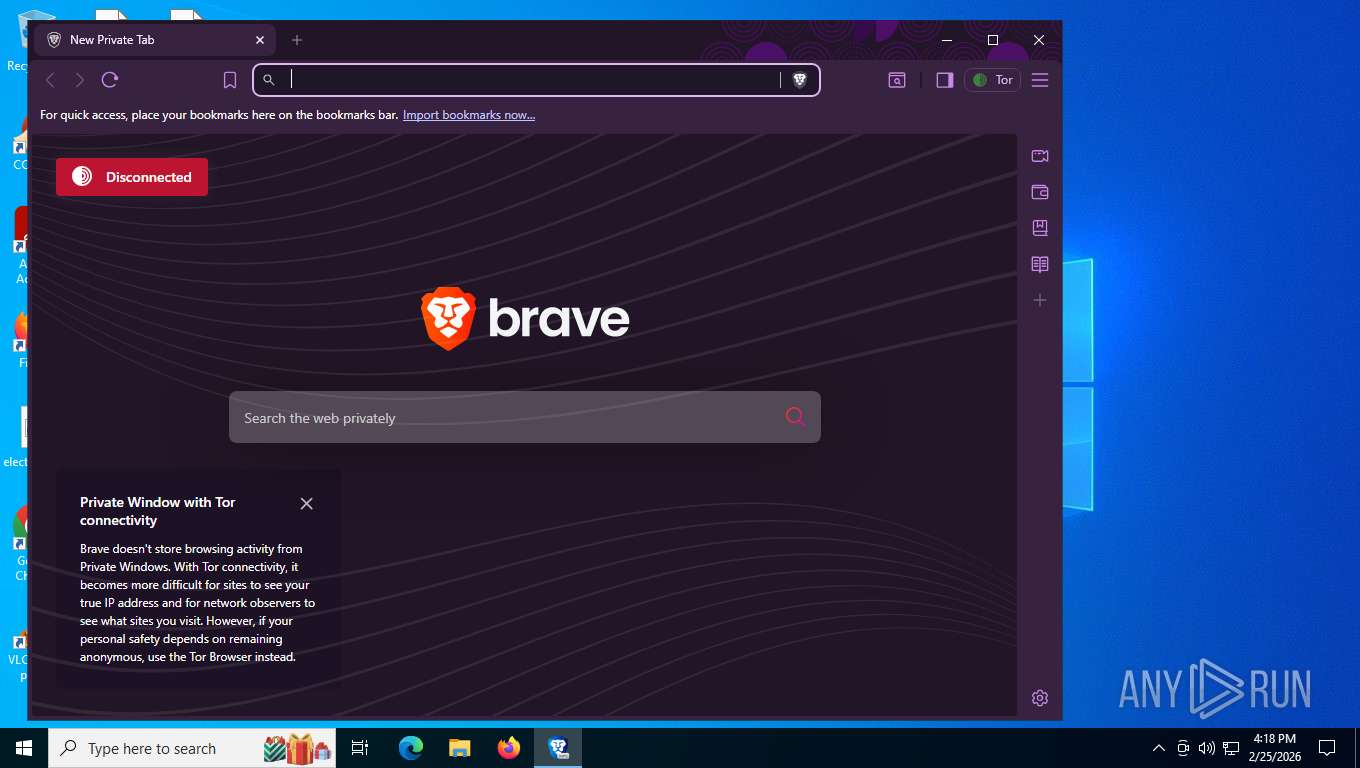
Task: Open a new tab with plus button
Action: click(x=297, y=40)
